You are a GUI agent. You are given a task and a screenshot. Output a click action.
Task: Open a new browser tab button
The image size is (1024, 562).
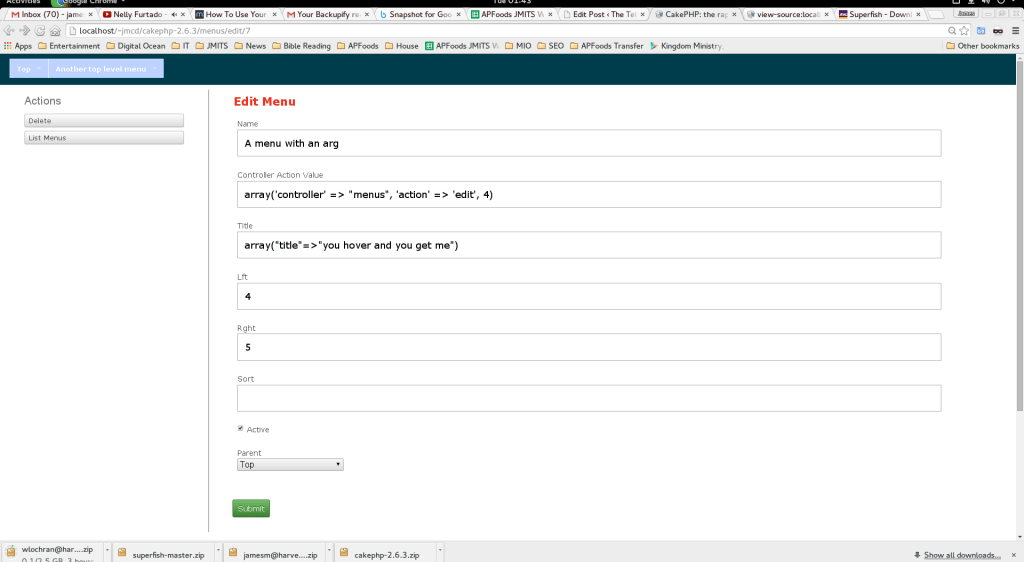tap(936, 14)
